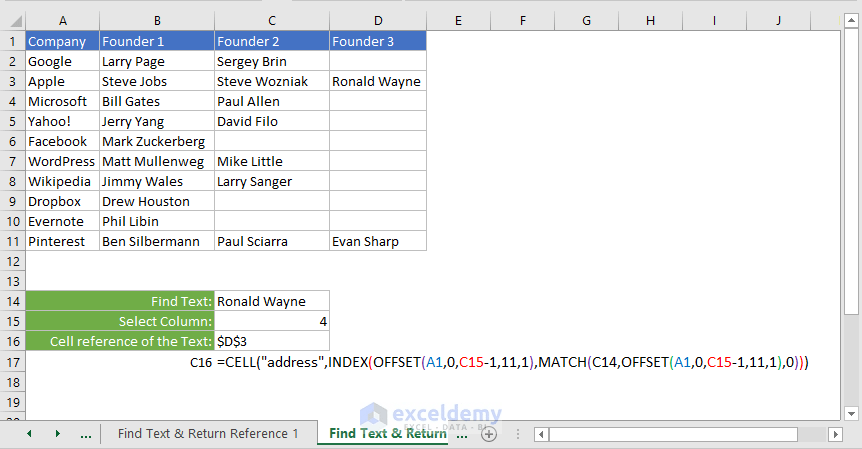
Task: Select the Ben Silbermann cell
Action: coord(157,241)
